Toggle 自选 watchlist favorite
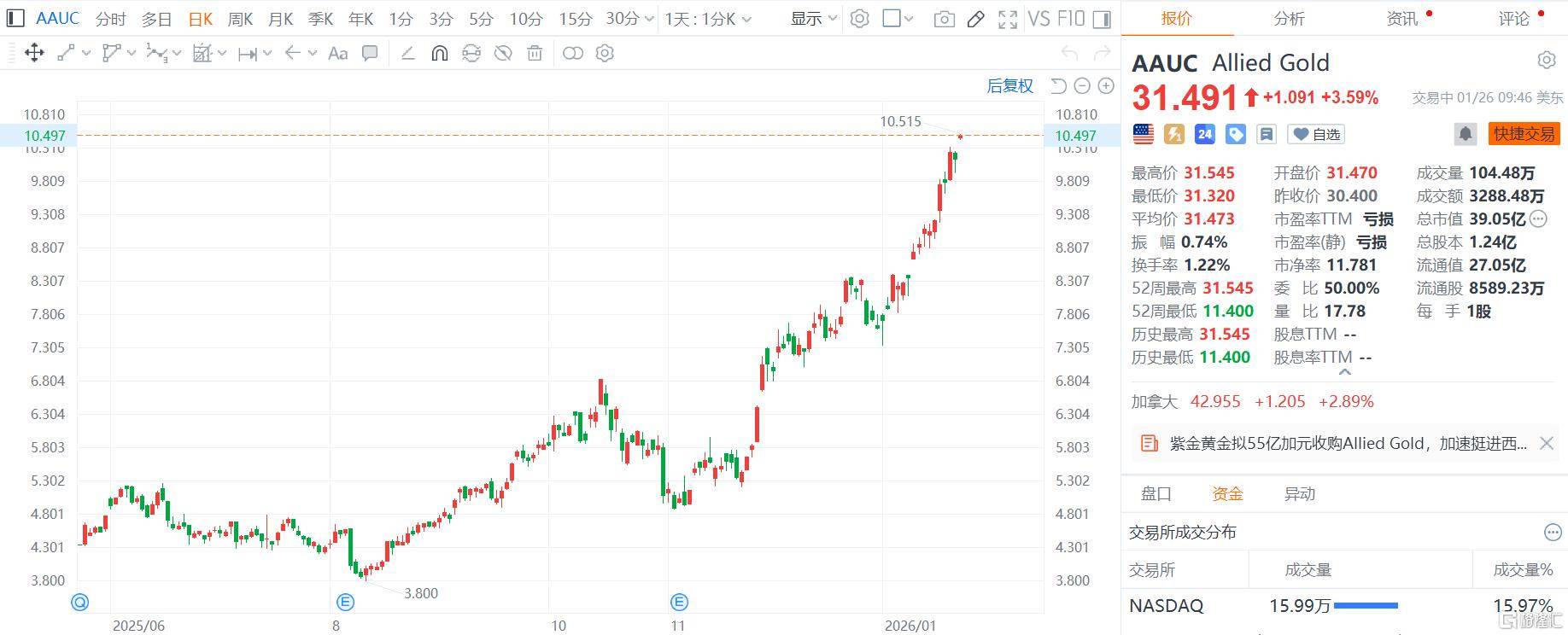 (x=1316, y=134)
